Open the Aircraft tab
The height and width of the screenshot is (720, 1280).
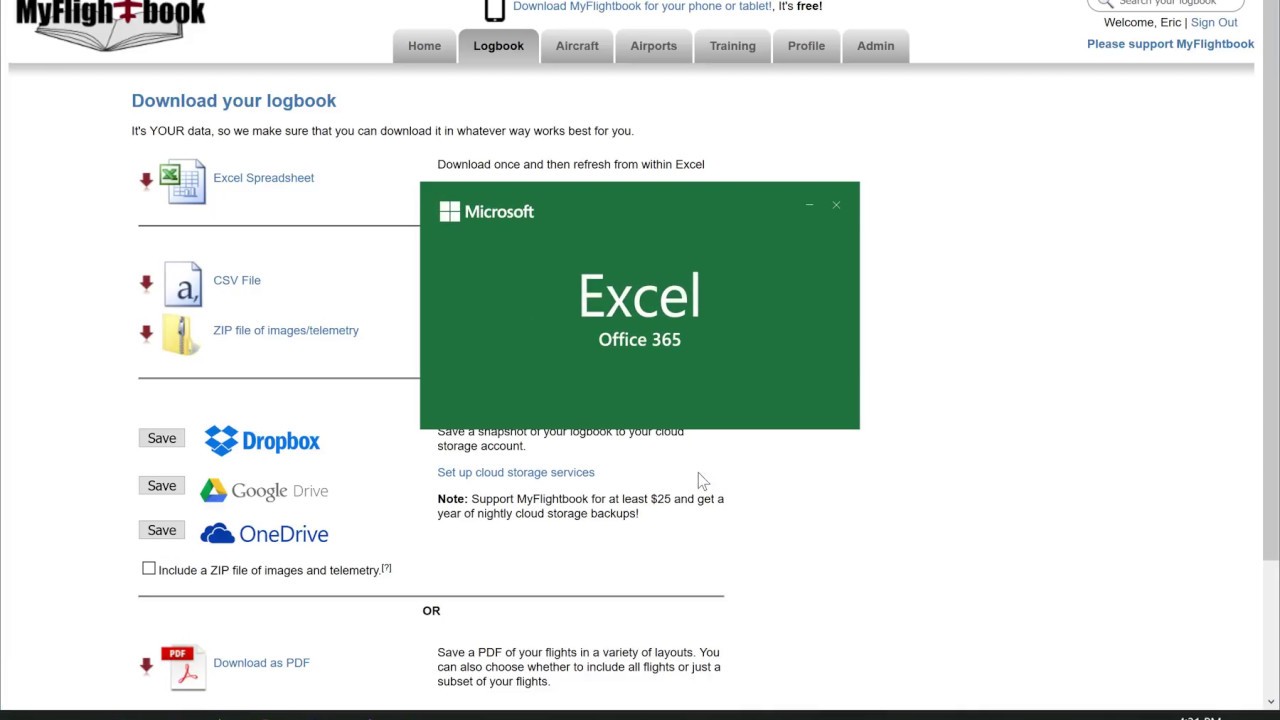point(577,46)
